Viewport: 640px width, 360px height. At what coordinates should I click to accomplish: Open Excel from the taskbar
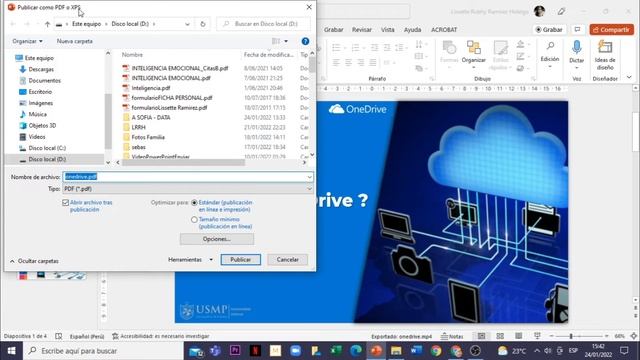tap(336, 351)
